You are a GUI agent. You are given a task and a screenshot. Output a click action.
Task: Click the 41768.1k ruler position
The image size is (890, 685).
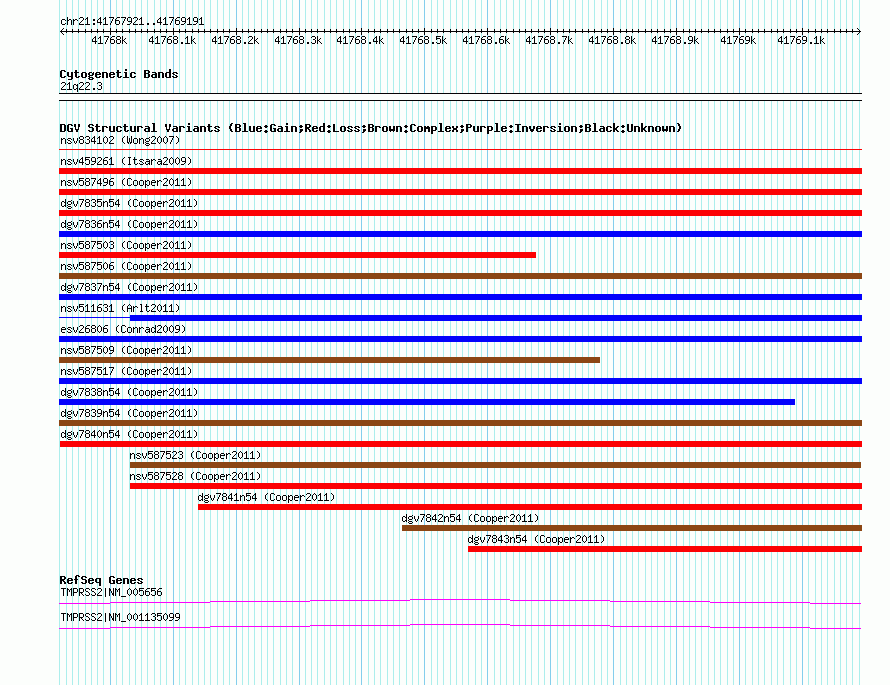[172, 40]
